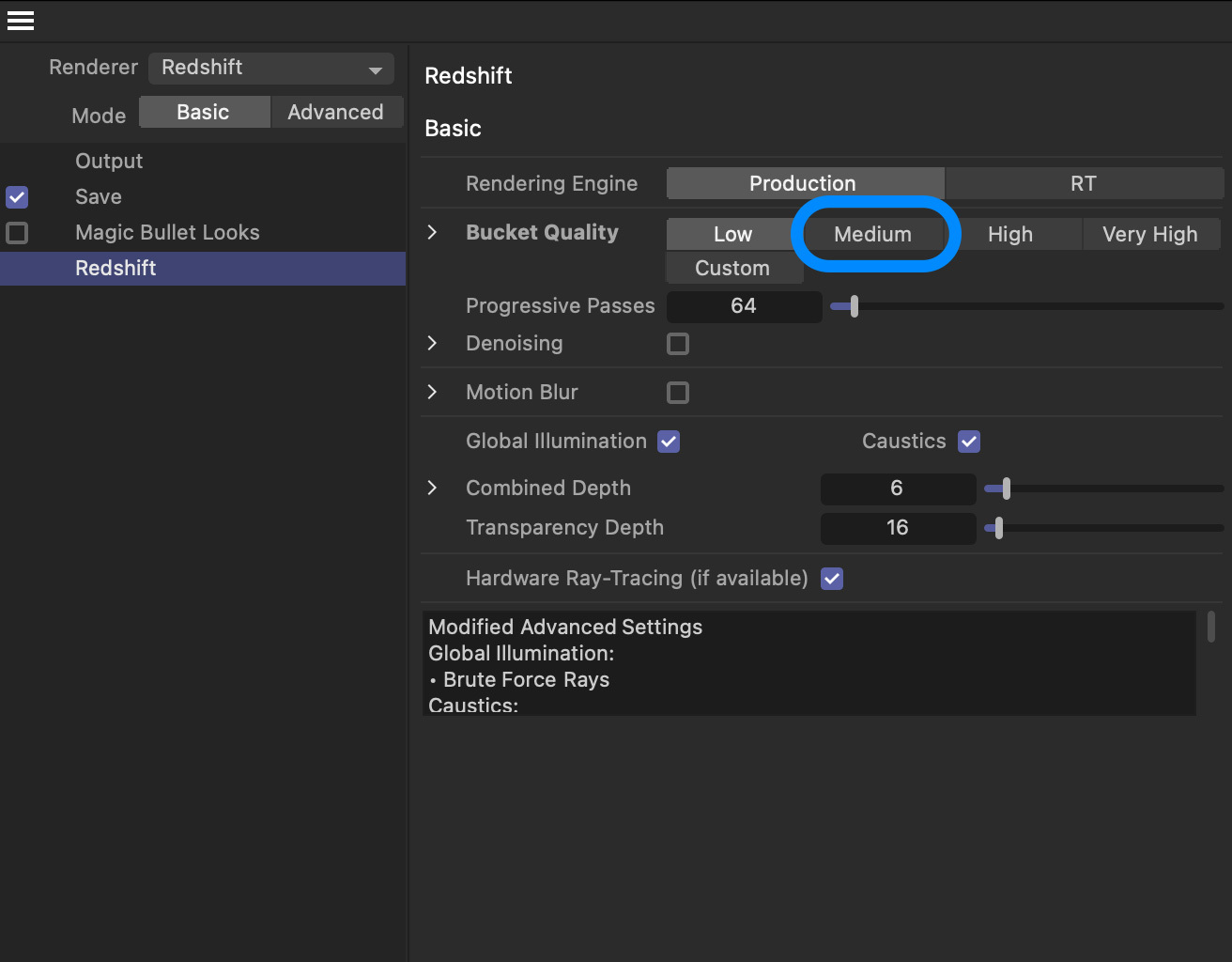Select the Save settings row
Screen dimensions: 1232x962
click(x=203, y=196)
